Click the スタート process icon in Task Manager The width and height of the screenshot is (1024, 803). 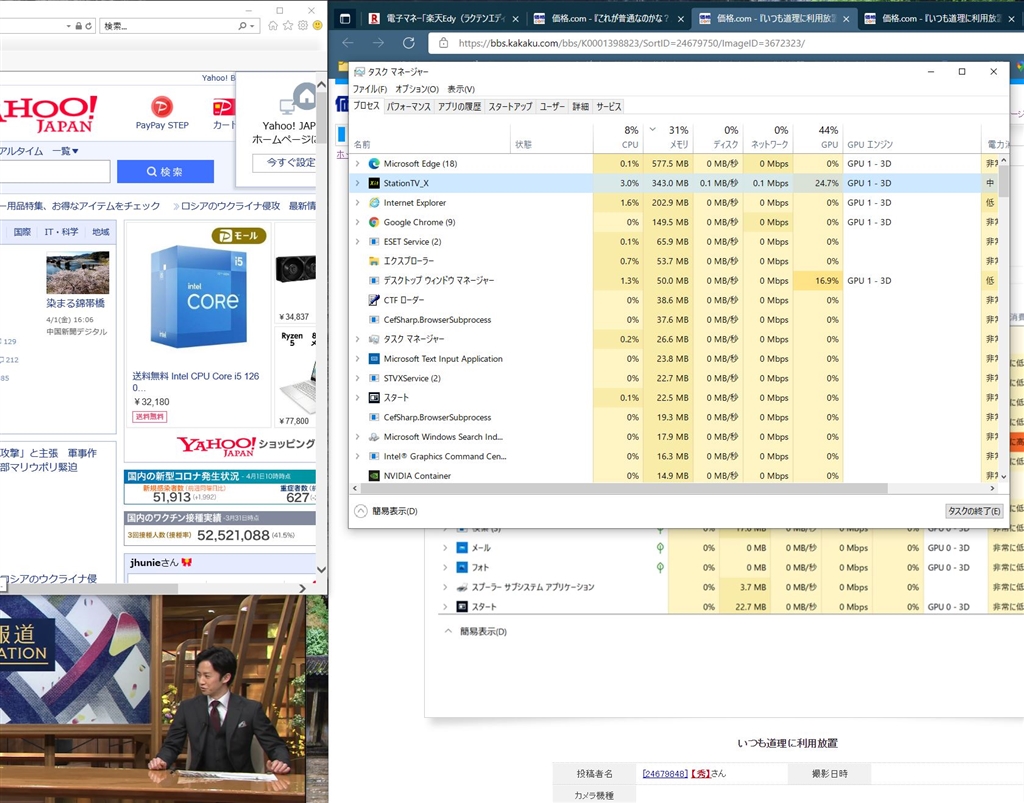(x=374, y=398)
